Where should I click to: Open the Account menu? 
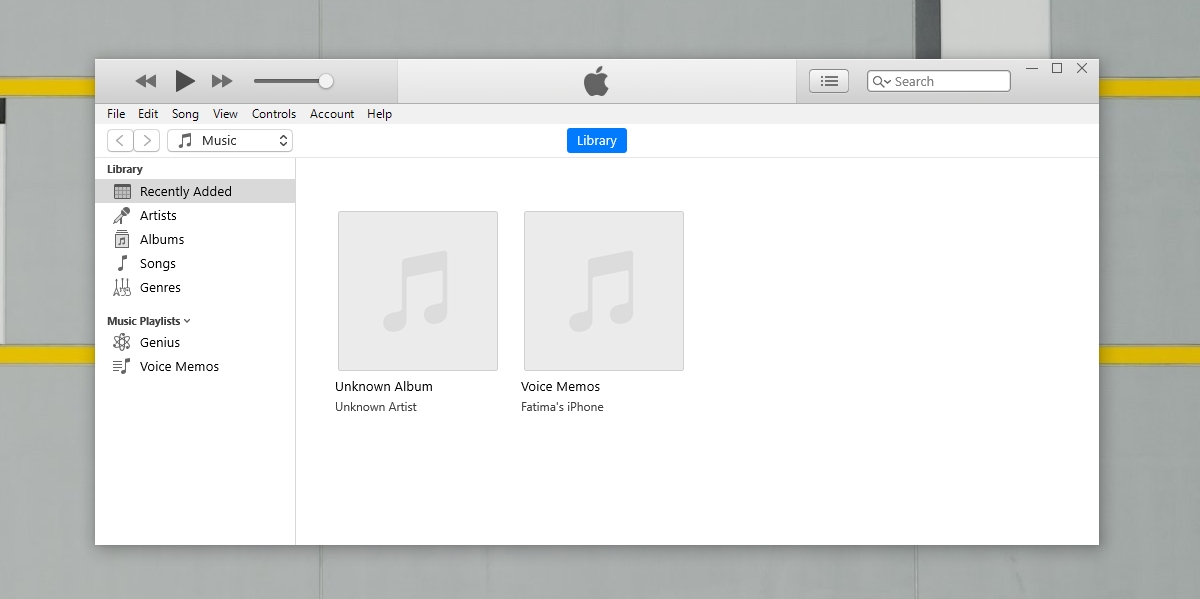tap(332, 114)
